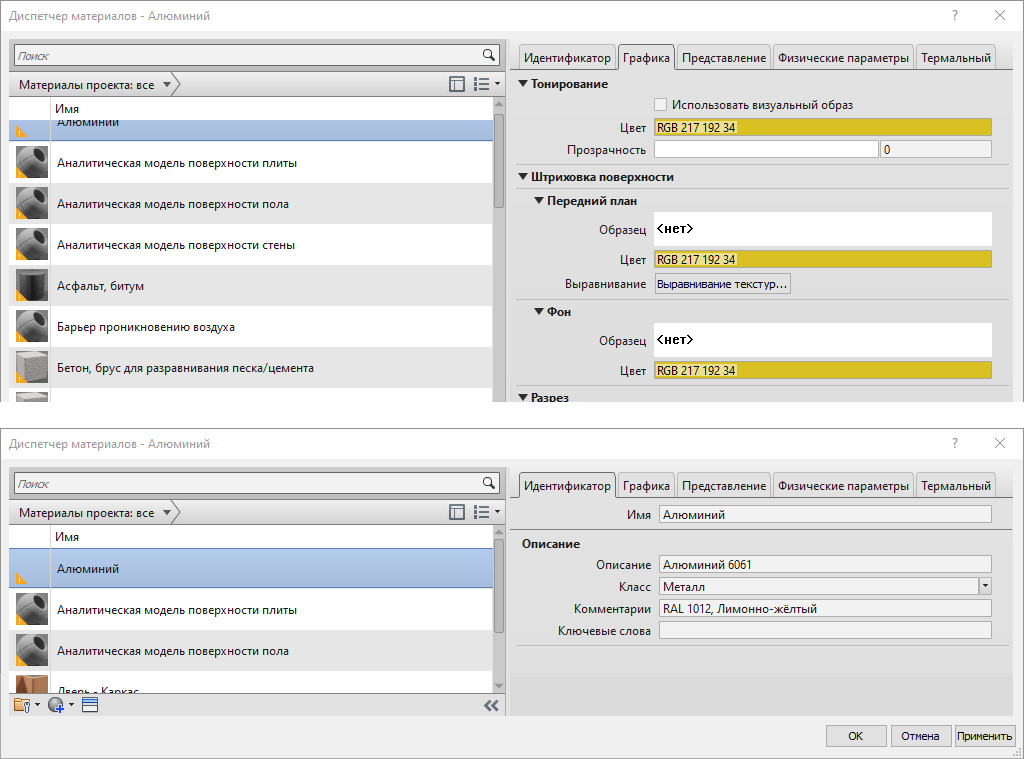
Task: Collapse the panel with double chevron icon
Action: (x=490, y=705)
